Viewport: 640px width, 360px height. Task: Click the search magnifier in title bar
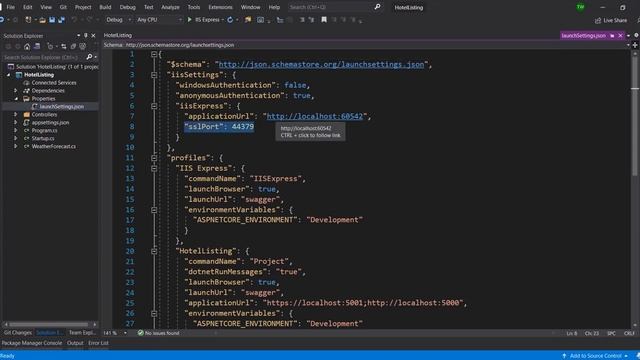(x=378, y=7)
